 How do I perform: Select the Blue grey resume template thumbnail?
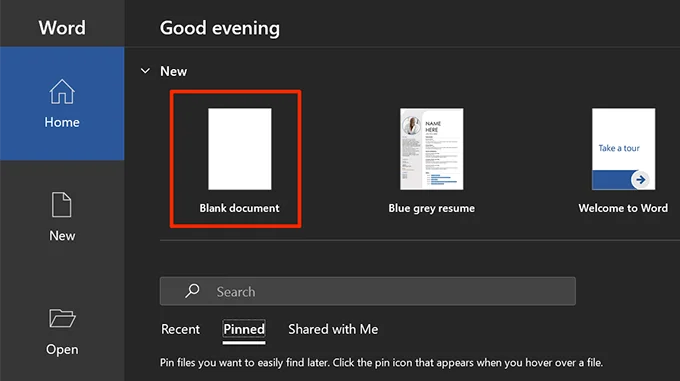tap(432, 149)
